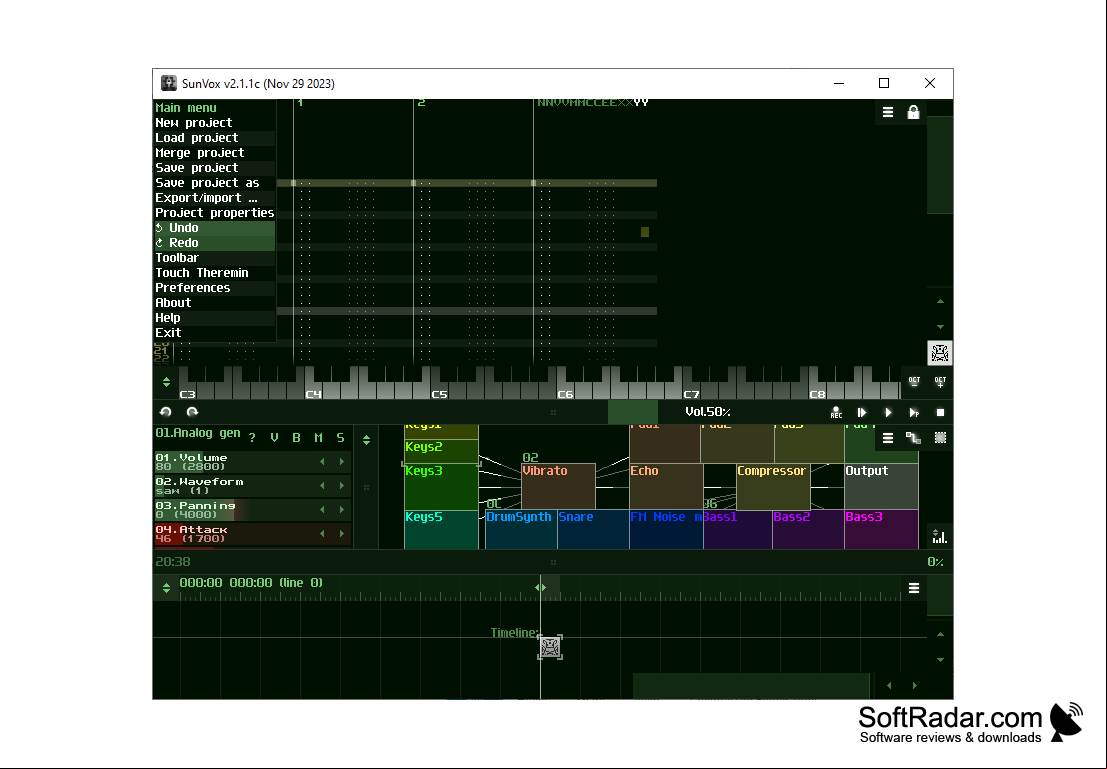Open the module level meter icon
Screen dimensions: 1107x769
point(940,537)
